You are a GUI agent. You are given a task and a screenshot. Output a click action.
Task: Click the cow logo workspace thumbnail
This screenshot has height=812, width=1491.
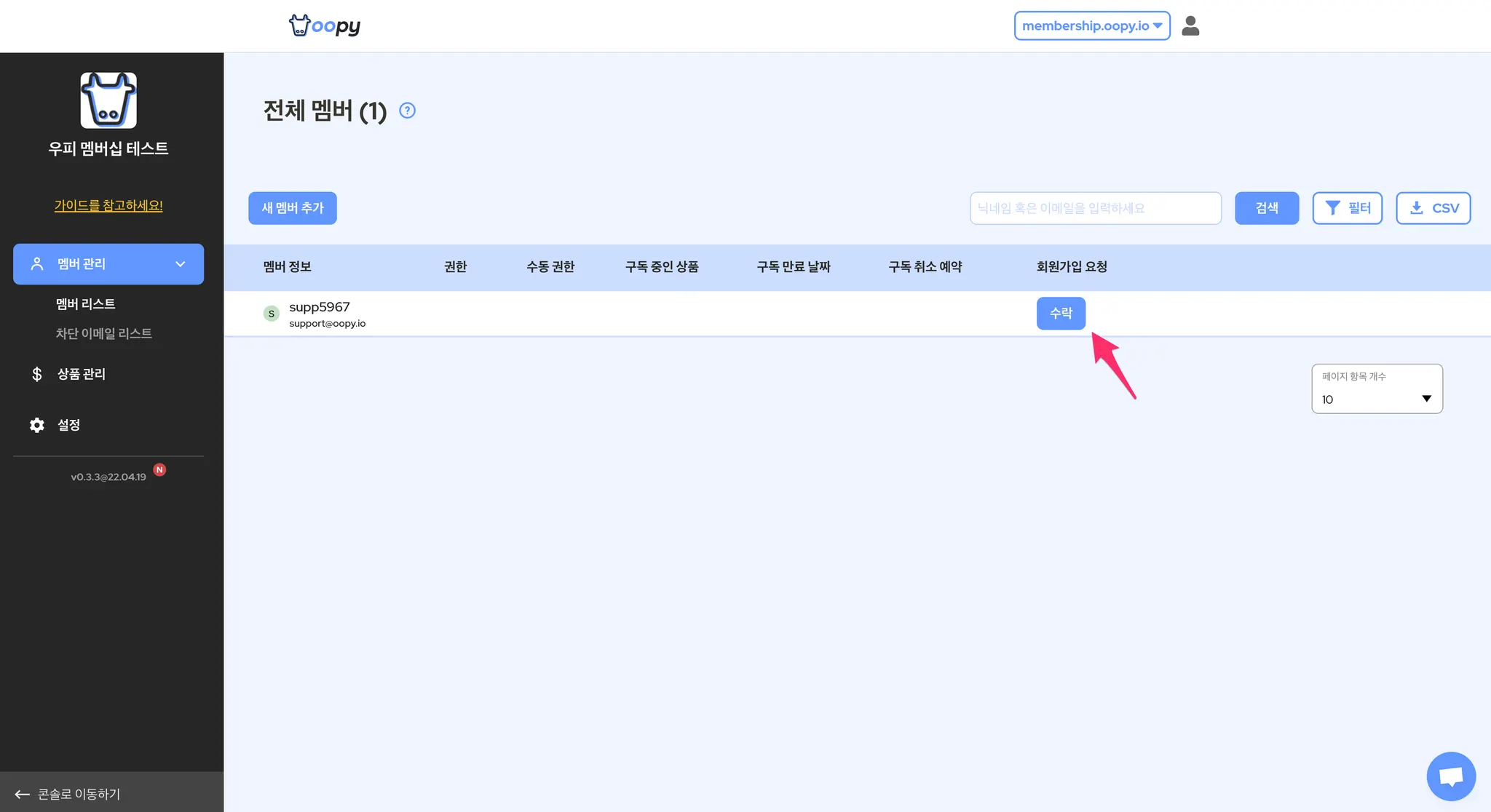click(x=108, y=100)
